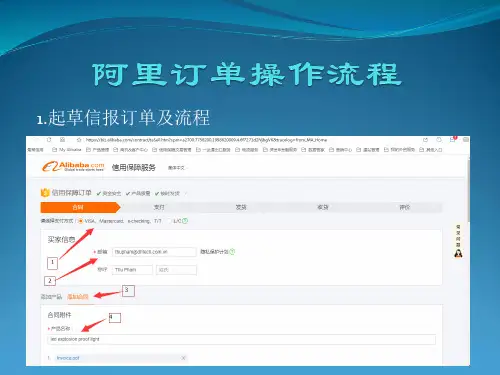Click the 买家信息 section heading
Viewport: 500px width, 375px height.
(61, 239)
